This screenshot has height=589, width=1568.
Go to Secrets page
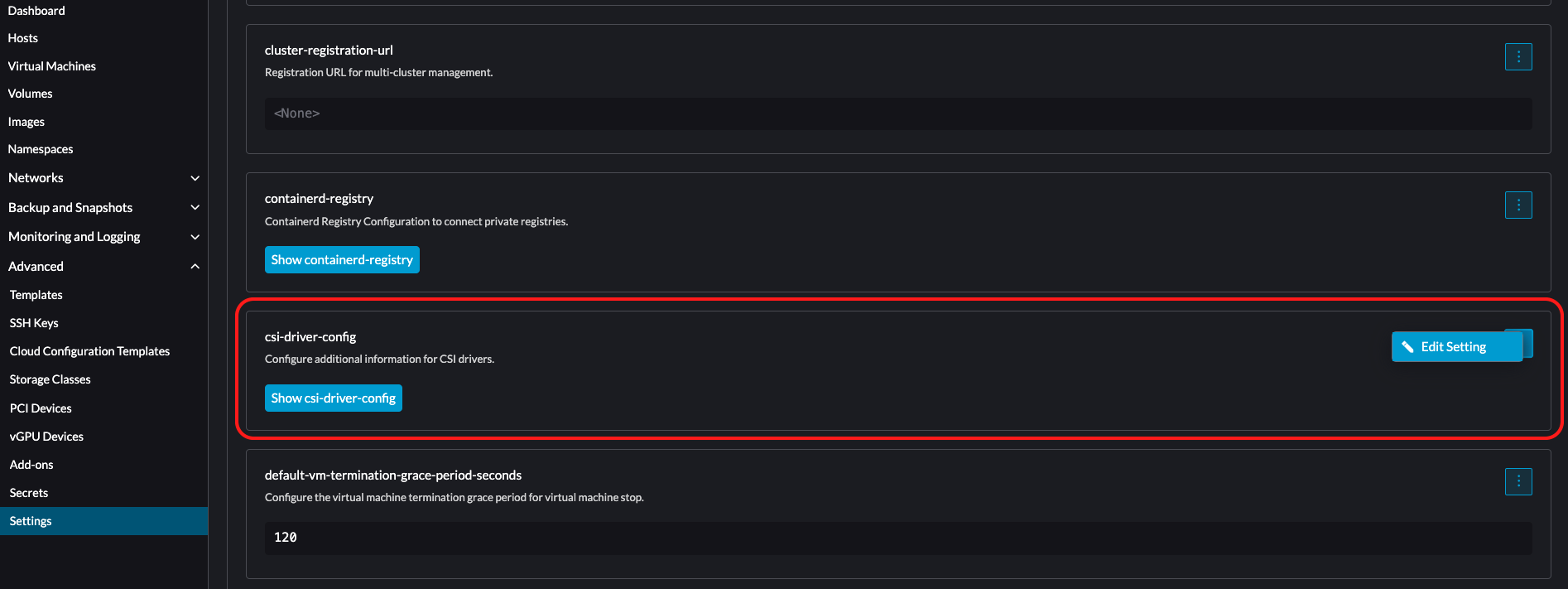tap(29, 493)
